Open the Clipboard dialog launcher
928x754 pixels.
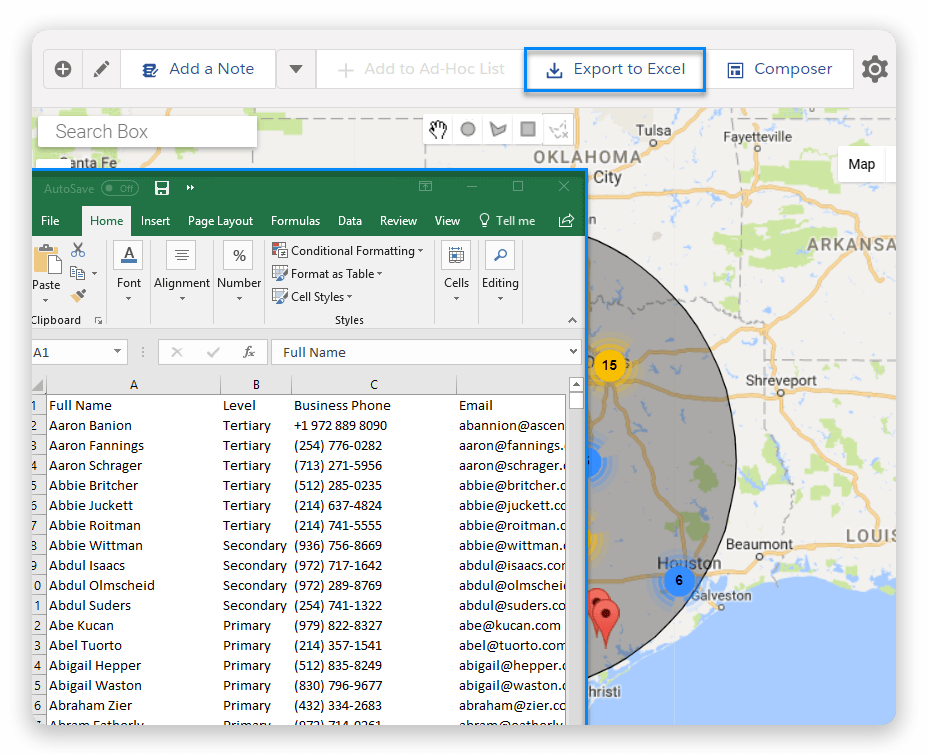(x=98, y=321)
